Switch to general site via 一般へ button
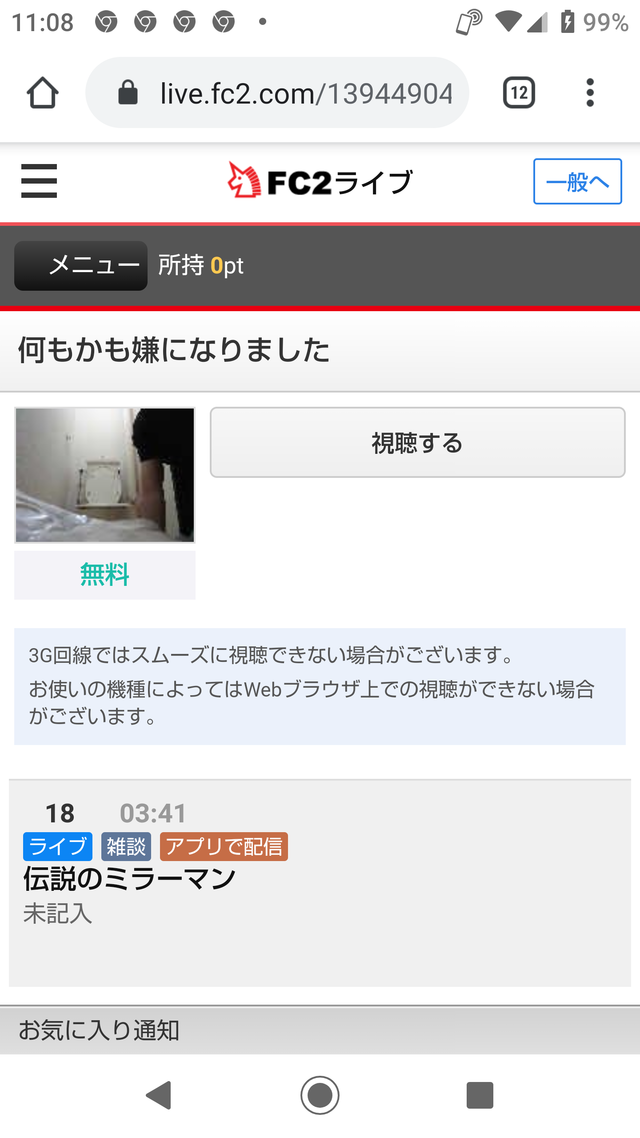This screenshot has width=640, height=1138. [578, 181]
